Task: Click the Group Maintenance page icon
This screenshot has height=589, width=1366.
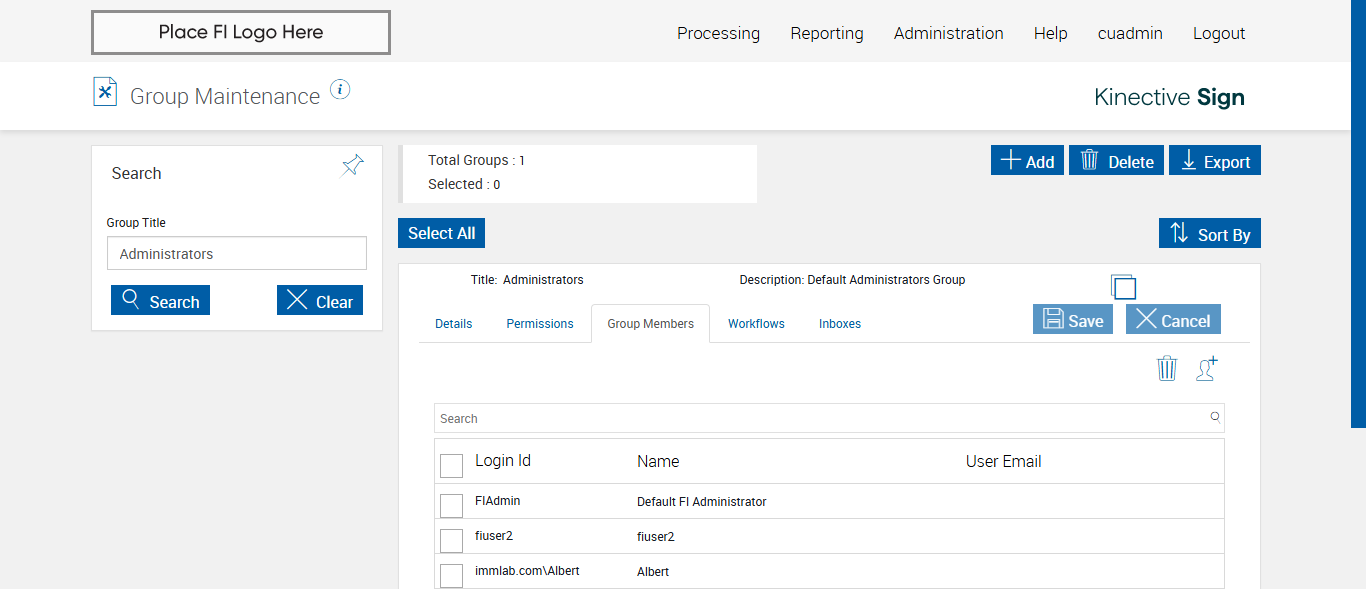Action: tap(105, 92)
